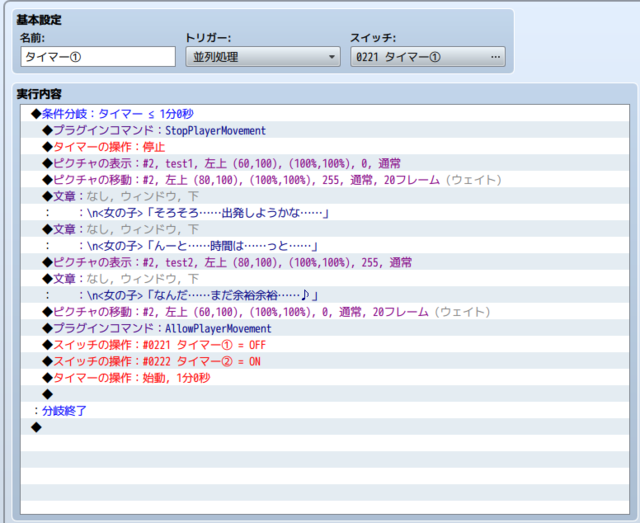Select the 分岐終了 line

325,411
